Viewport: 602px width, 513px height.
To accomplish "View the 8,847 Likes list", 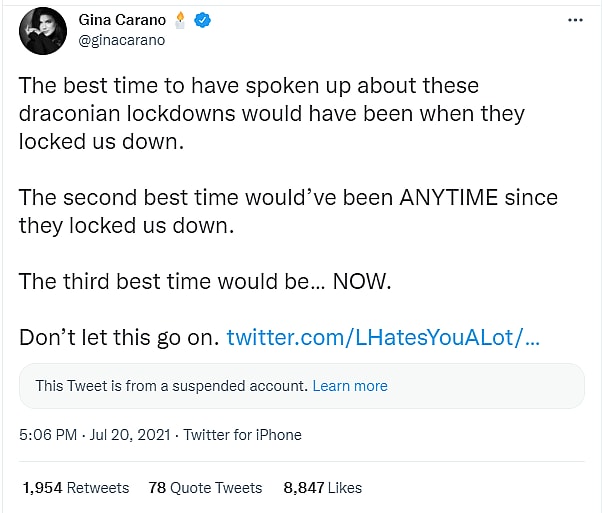I will pos(322,488).
